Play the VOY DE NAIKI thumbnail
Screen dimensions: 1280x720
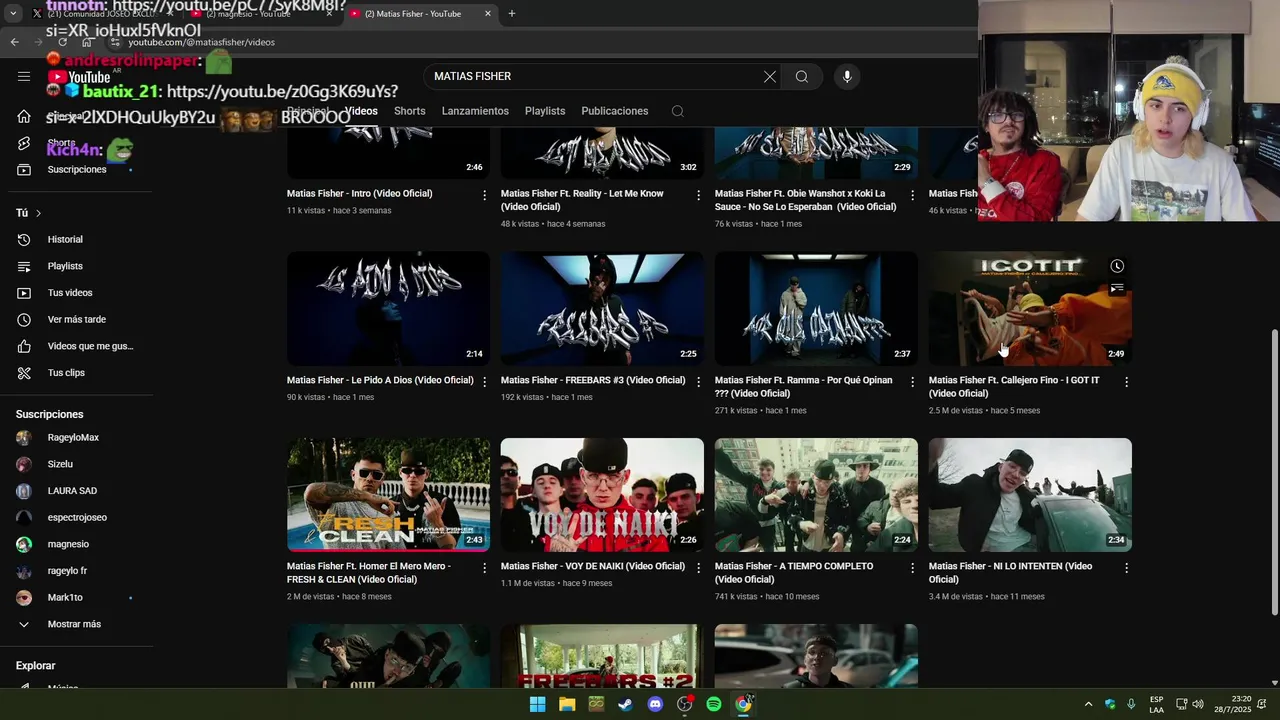(x=602, y=495)
